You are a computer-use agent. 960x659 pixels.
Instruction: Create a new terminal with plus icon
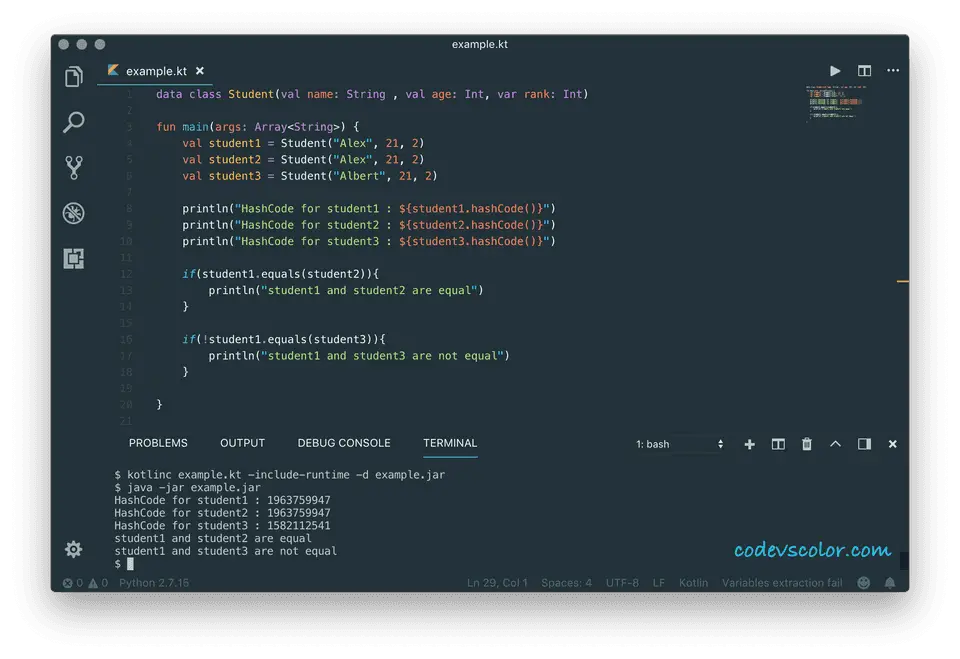[x=749, y=444]
